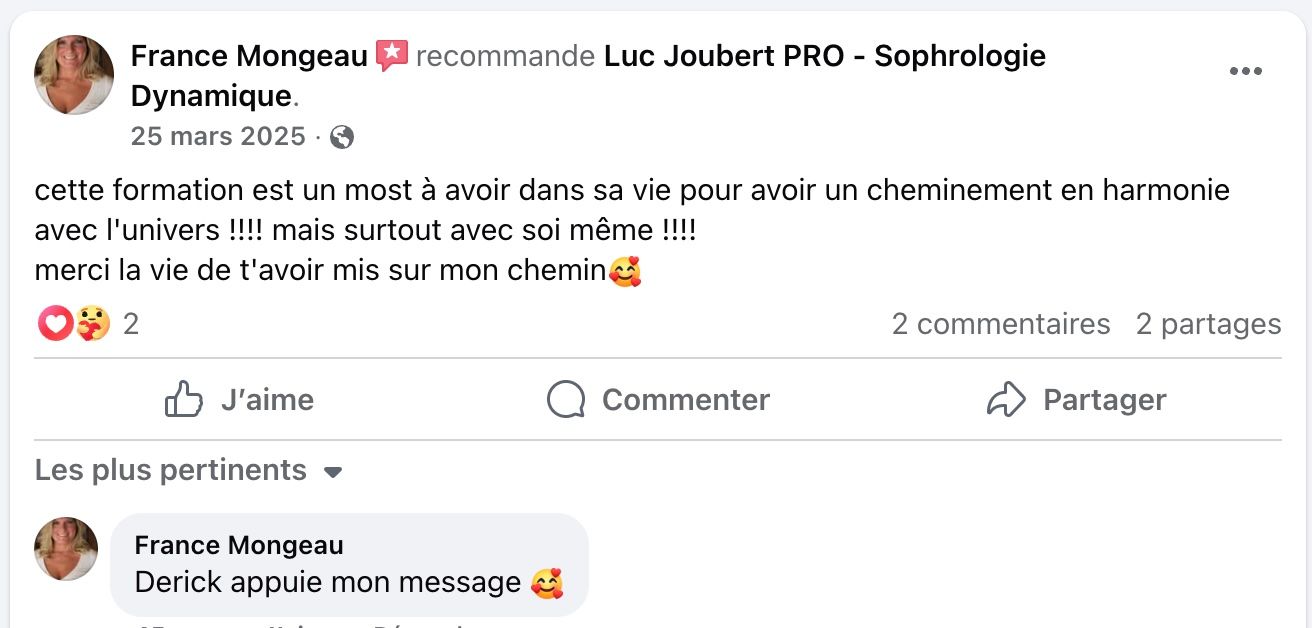Viewport: 1312px width, 628px height.
Task: Click the Partager arrow button
Action: point(1076,400)
